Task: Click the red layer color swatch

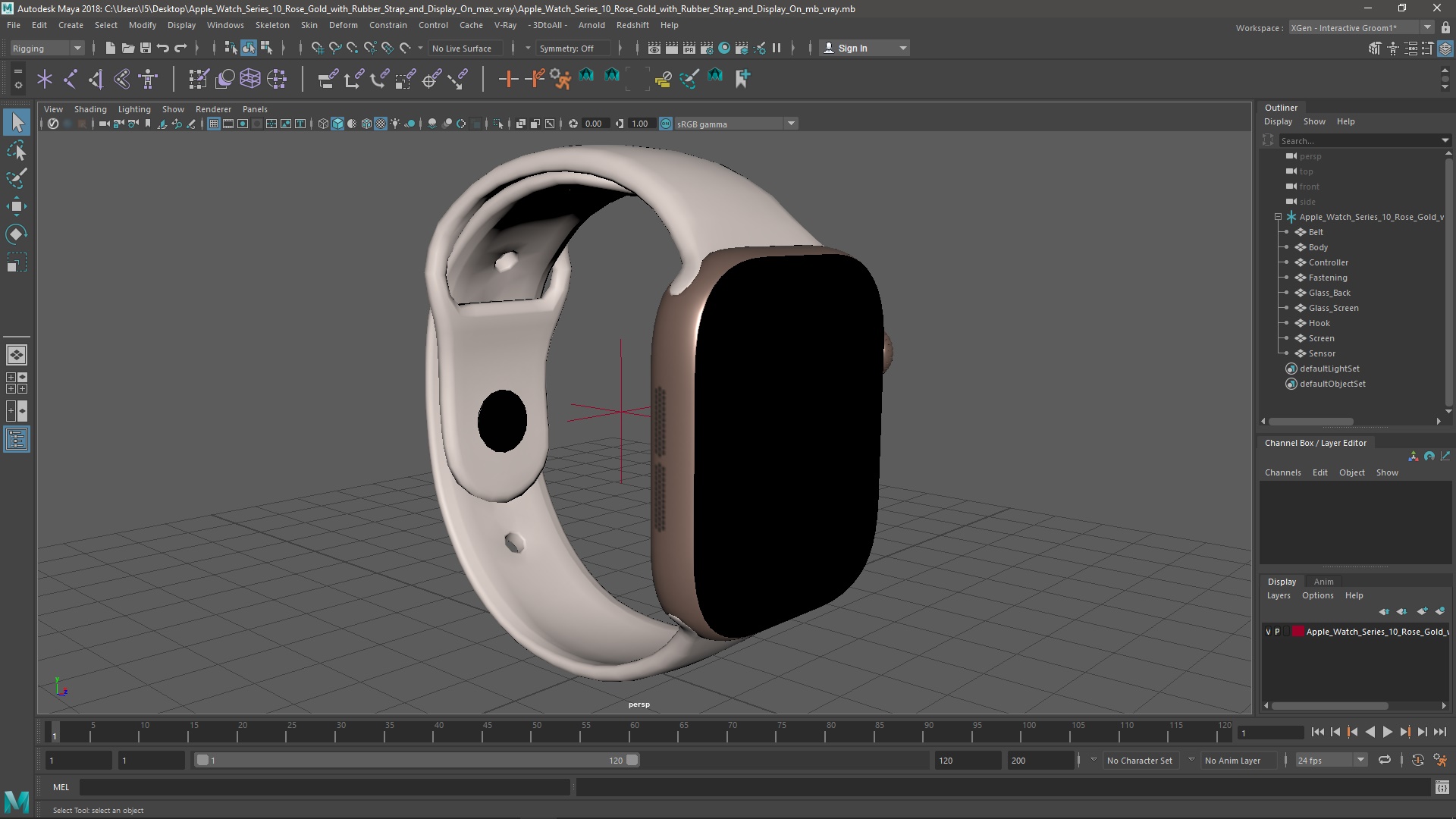Action: pyautogui.click(x=1298, y=632)
